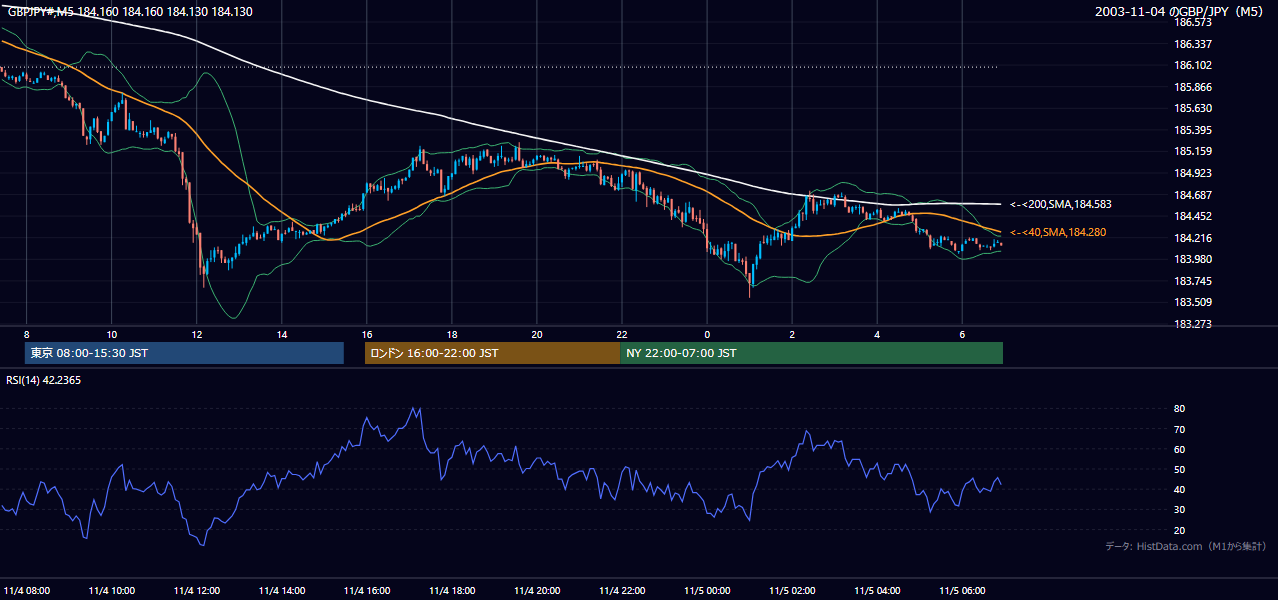The image size is (1278, 600).
Task: Click the 11/5 06:00 date axis label
Action: click(x=962, y=590)
